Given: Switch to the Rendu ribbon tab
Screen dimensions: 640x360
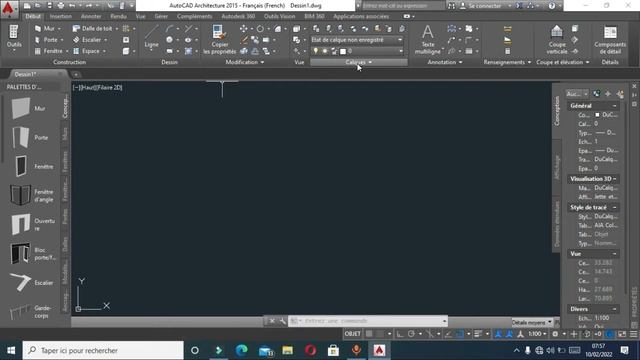Looking at the screenshot, I should (x=118, y=16).
